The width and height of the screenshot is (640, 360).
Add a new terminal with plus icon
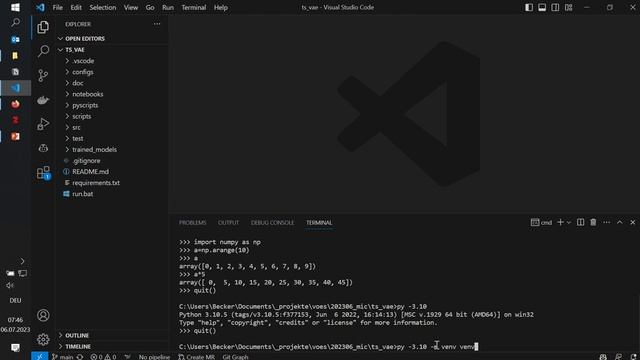click(x=560, y=222)
